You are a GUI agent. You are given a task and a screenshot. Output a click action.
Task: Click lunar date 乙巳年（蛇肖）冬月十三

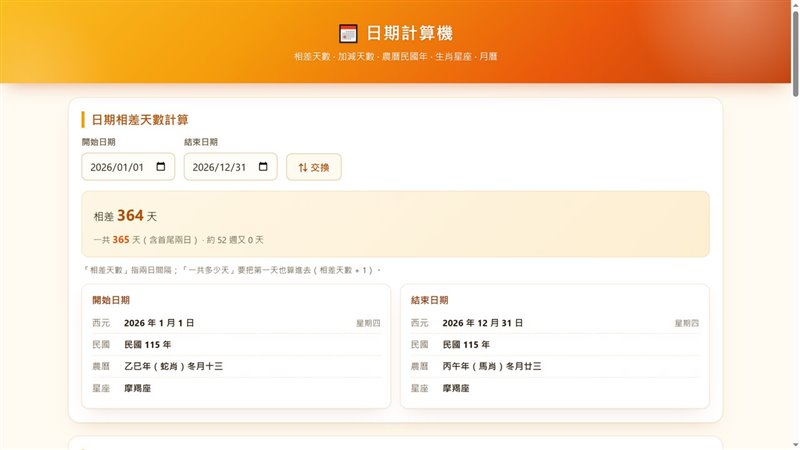(173, 366)
